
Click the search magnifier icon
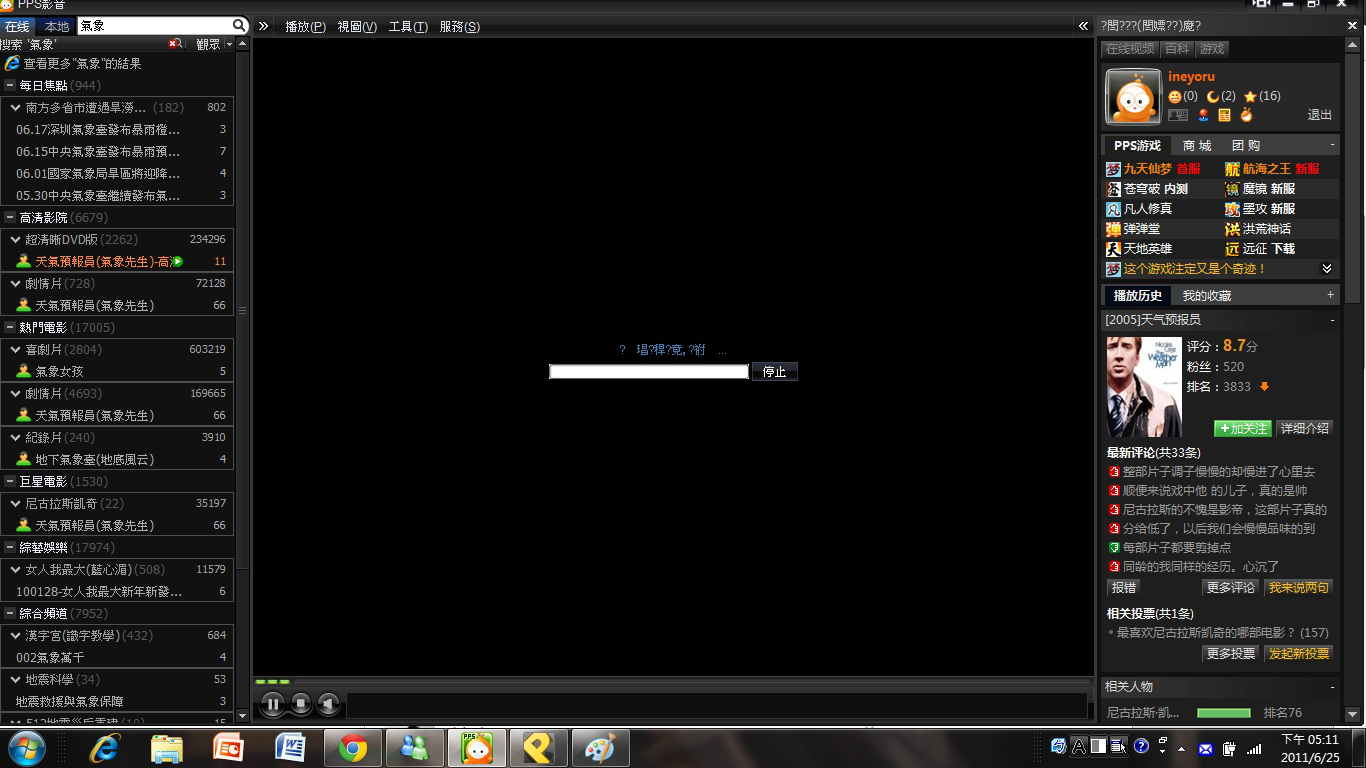coord(240,25)
